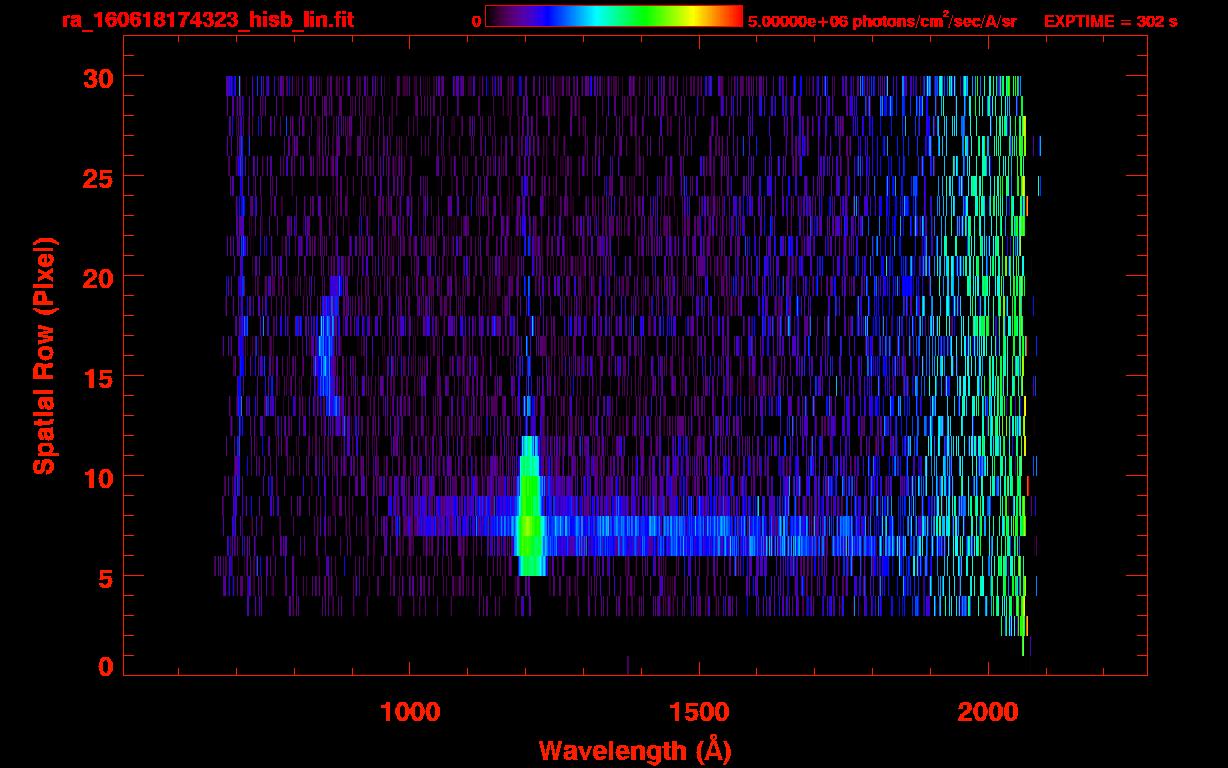Click the 5.00000e+06 photons intensity unit label
Screen dimensions: 1228x768
pyautogui.click(x=882, y=21)
